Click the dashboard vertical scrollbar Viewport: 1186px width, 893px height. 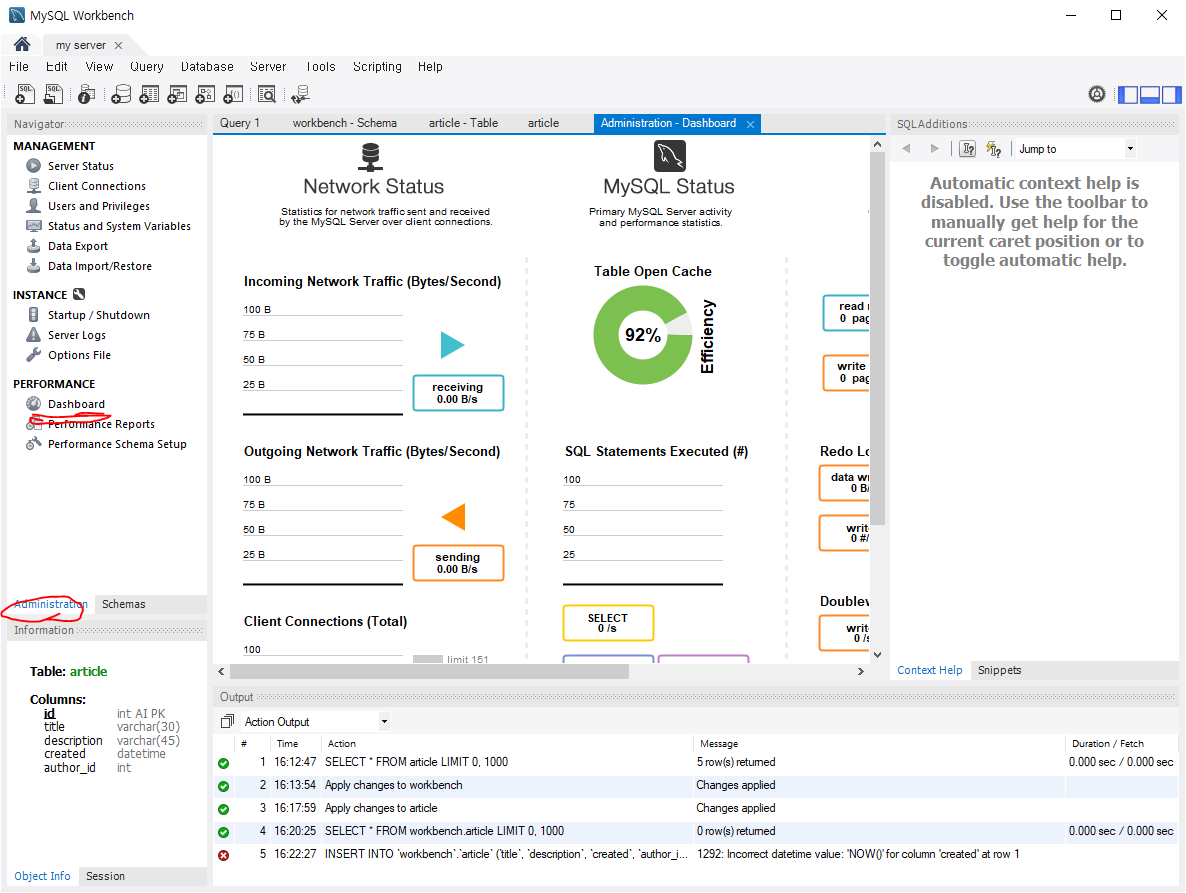coord(877,339)
